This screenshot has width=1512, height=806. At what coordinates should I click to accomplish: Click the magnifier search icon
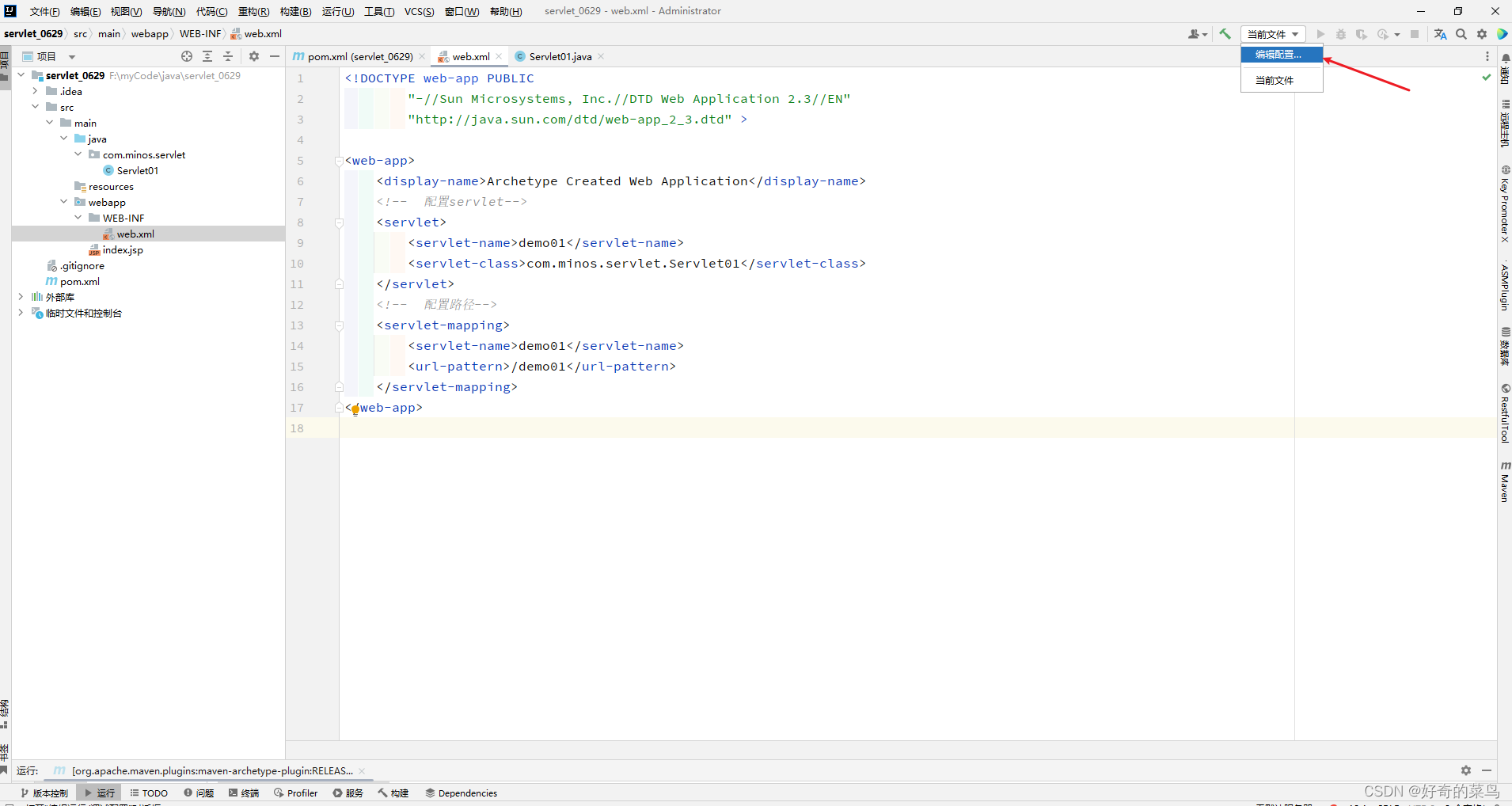(1461, 34)
